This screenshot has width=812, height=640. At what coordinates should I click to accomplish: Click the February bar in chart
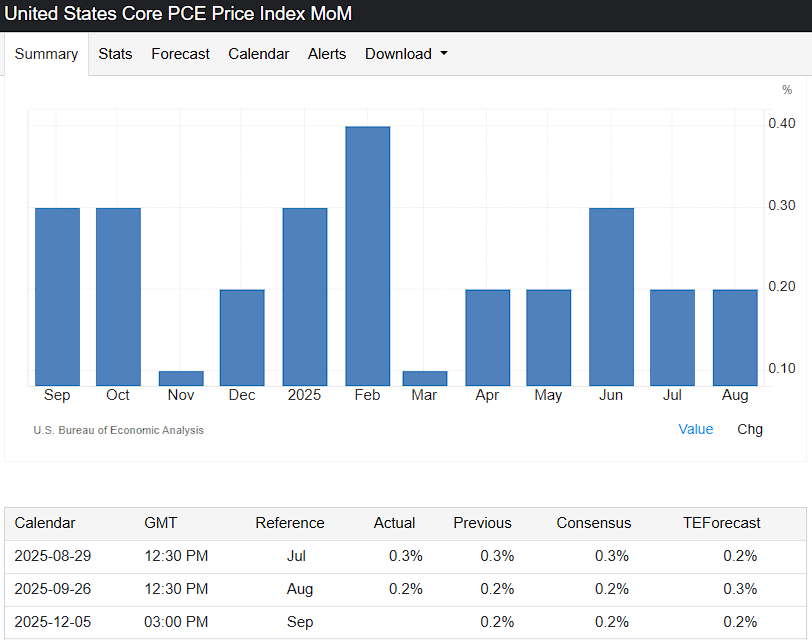[x=367, y=255]
